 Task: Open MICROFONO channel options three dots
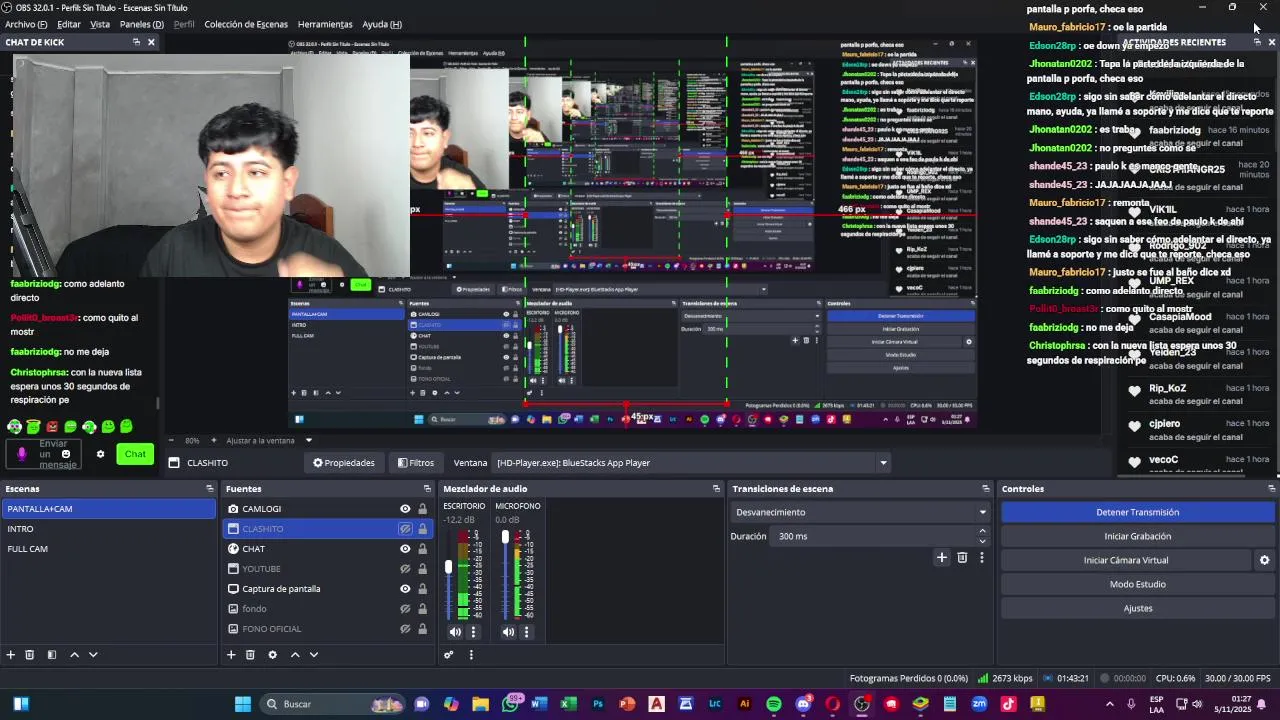point(527,632)
